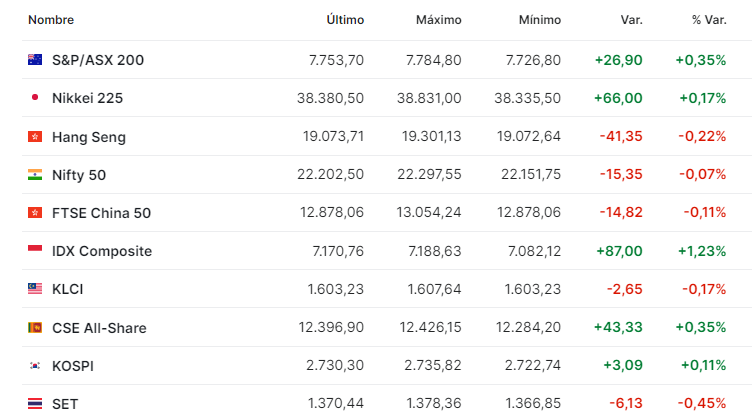Screen dimensions: 752x416
Task: Sort by the Máximo column header
Action: [439, 20]
